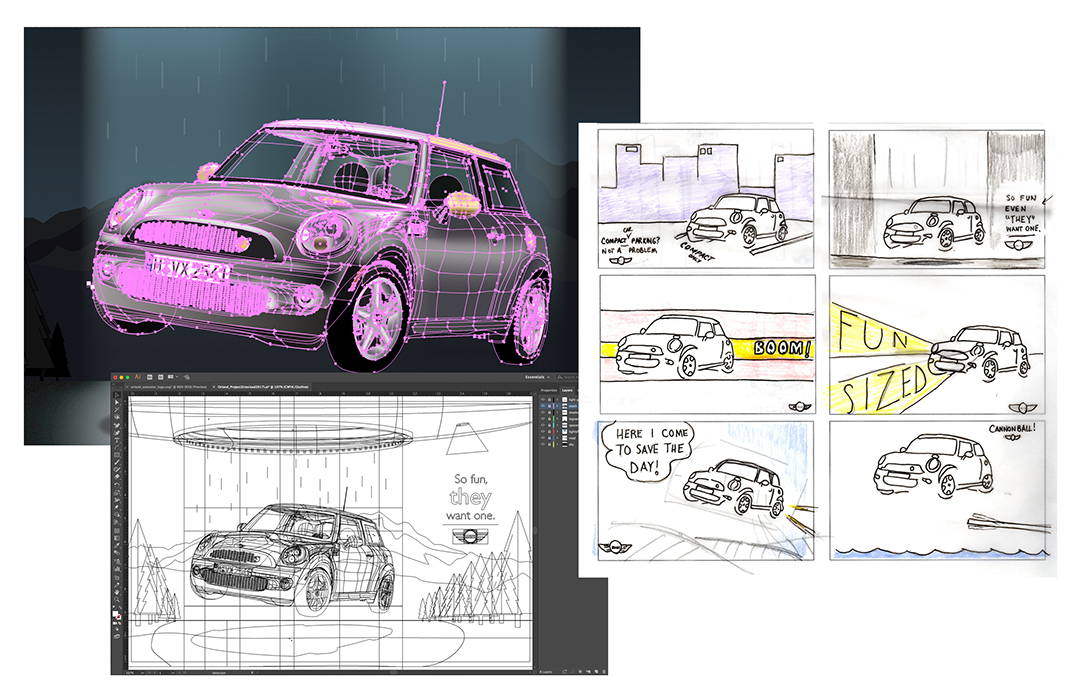Close the first document tab
The height and width of the screenshot is (700, 1082).
pyautogui.click(x=127, y=387)
